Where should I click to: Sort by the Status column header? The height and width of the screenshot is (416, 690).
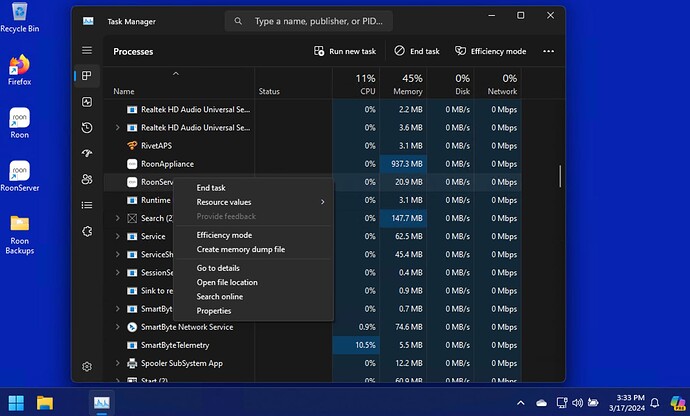294,84
